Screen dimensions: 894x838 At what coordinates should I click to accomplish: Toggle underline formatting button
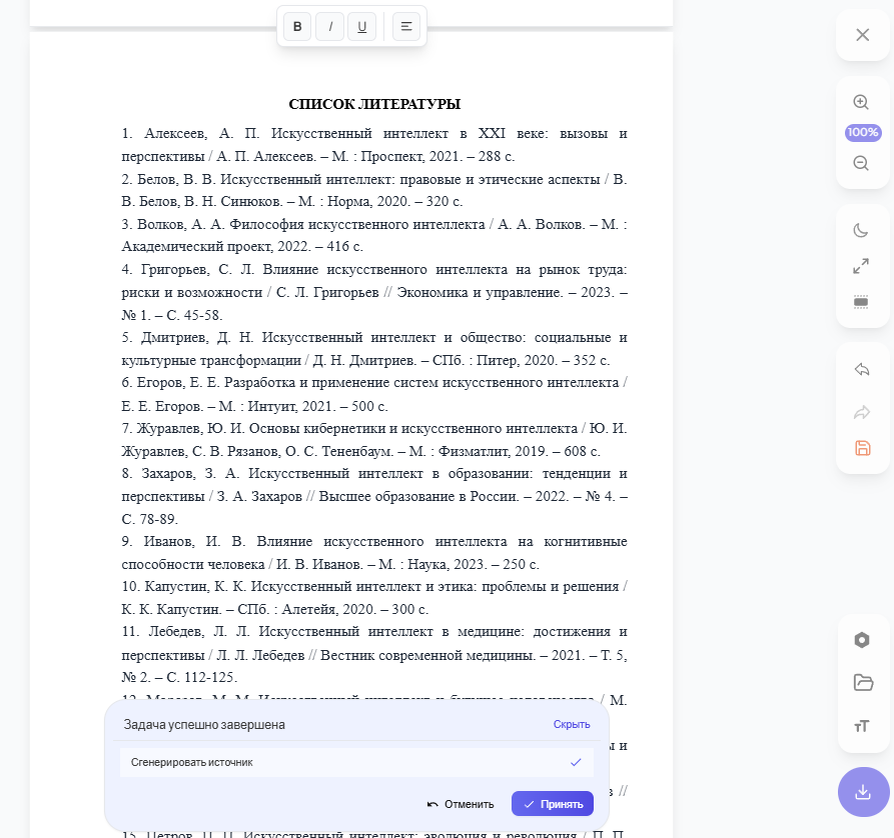(362, 26)
